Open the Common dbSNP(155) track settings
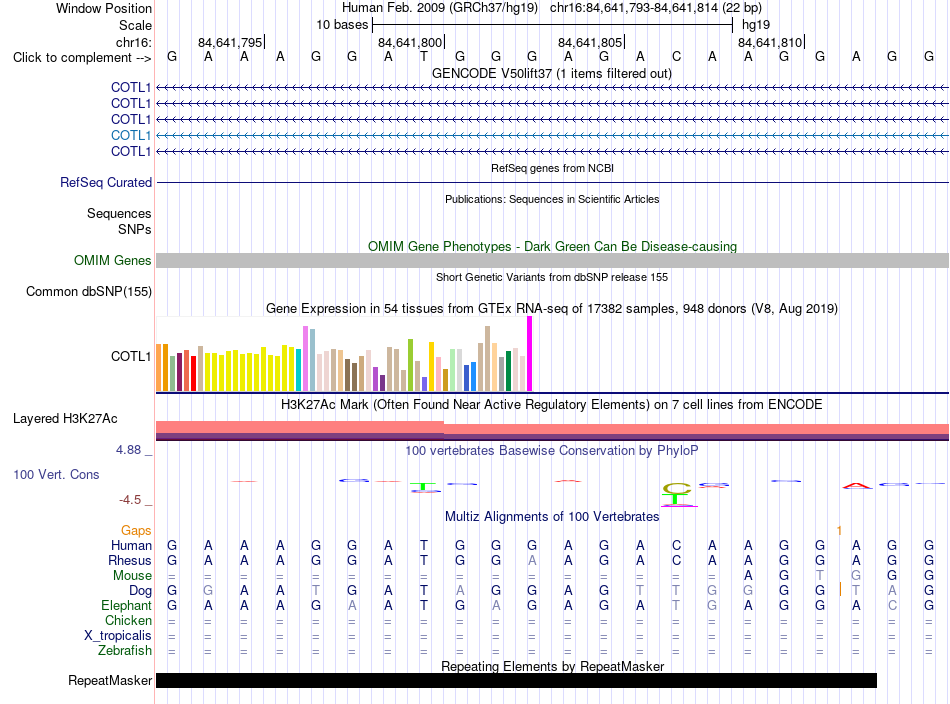The image size is (950, 704). click(88, 291)
